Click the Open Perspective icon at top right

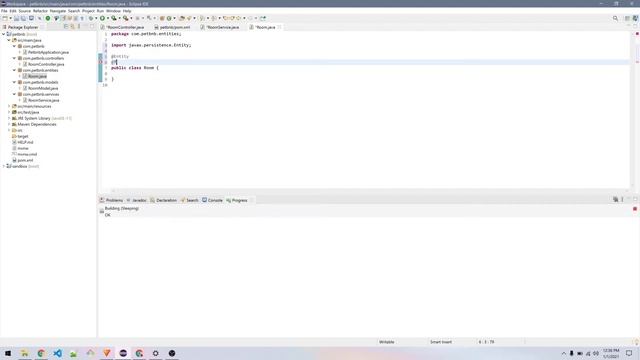tap(627, 18)
